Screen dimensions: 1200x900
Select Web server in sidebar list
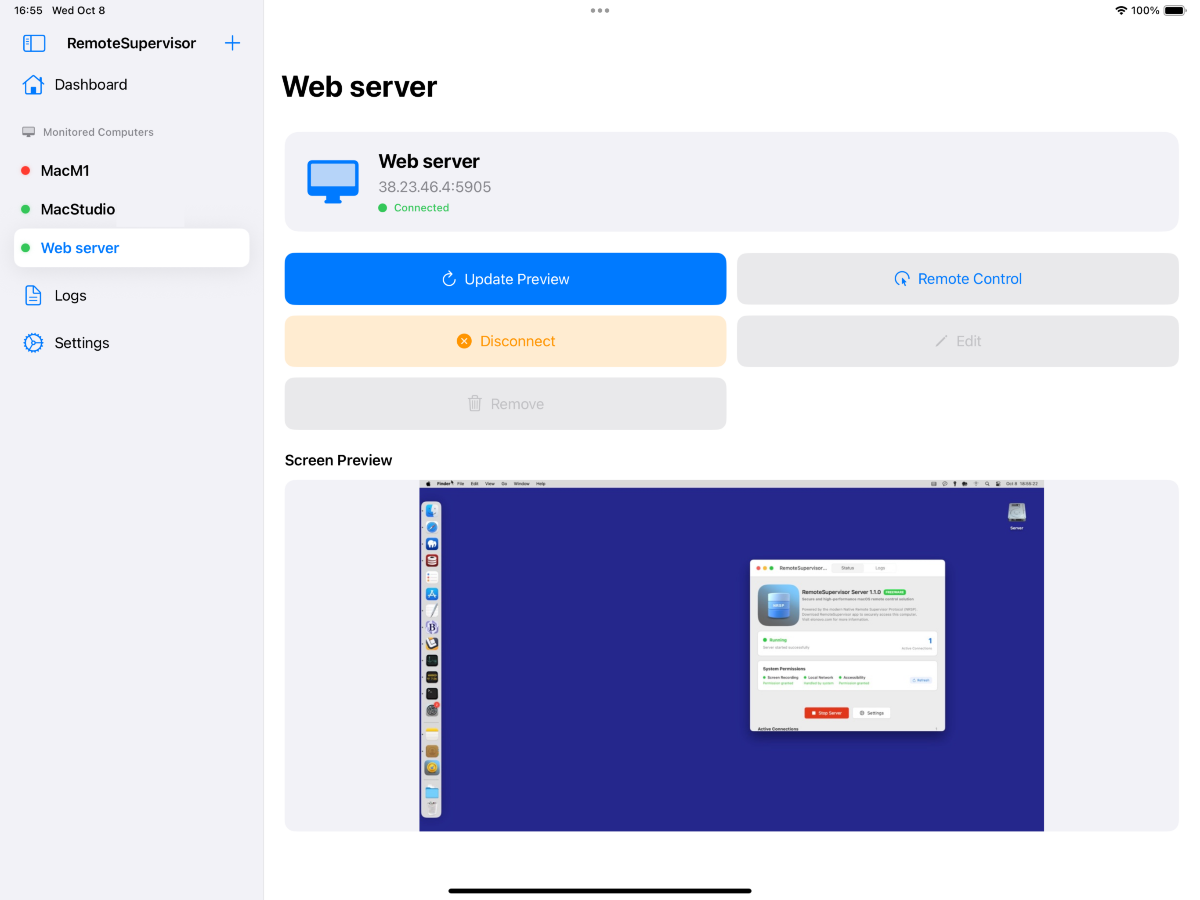click(80, 248)
